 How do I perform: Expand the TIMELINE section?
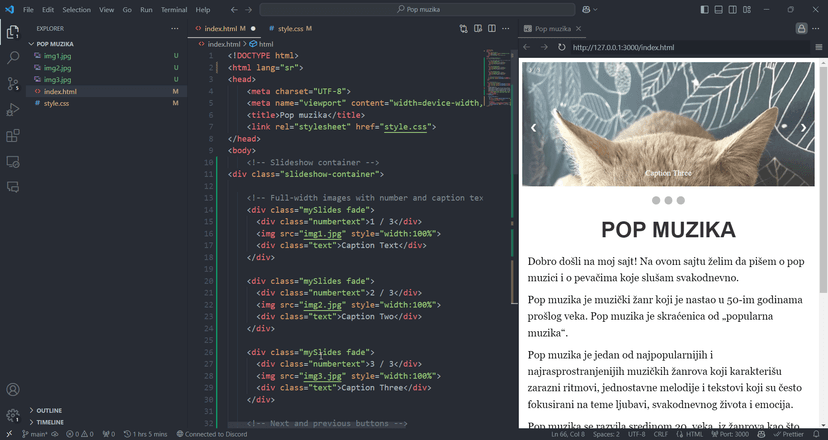click(50, 422)
